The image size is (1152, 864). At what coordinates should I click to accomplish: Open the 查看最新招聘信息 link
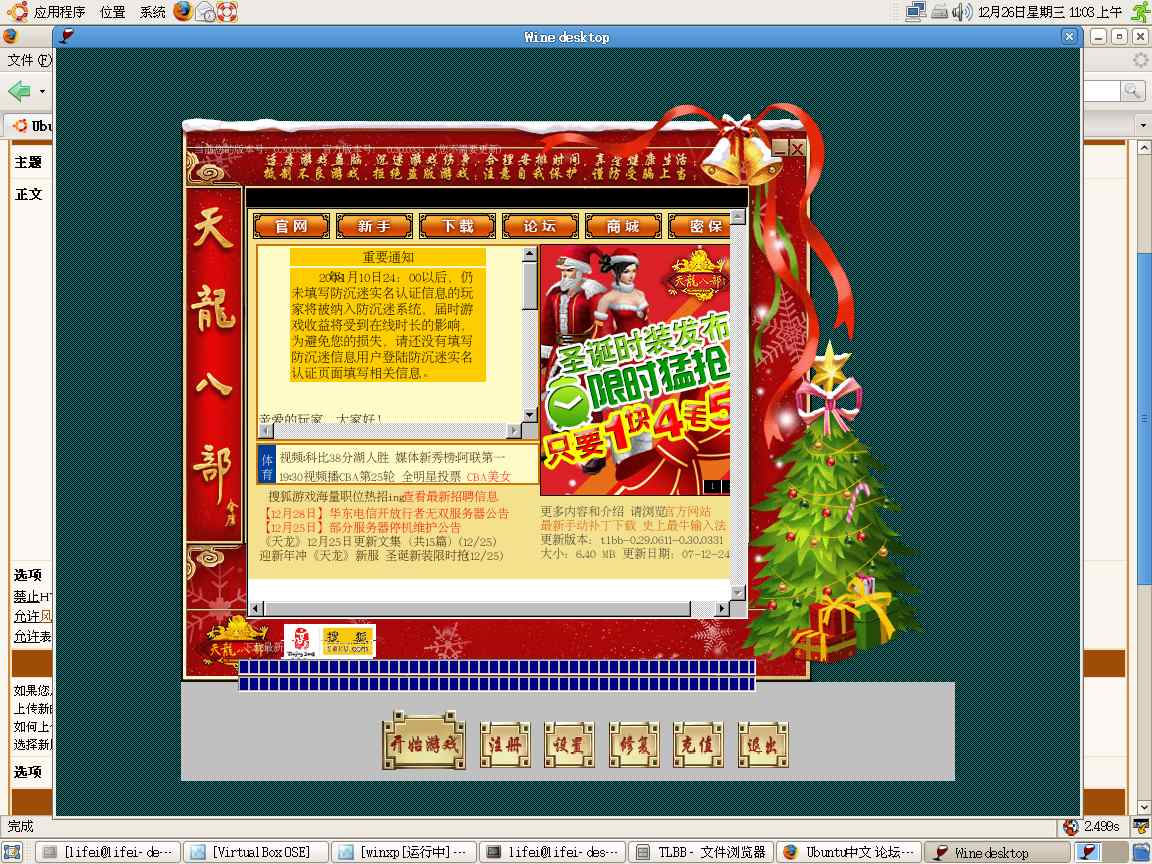pos(451,497)
